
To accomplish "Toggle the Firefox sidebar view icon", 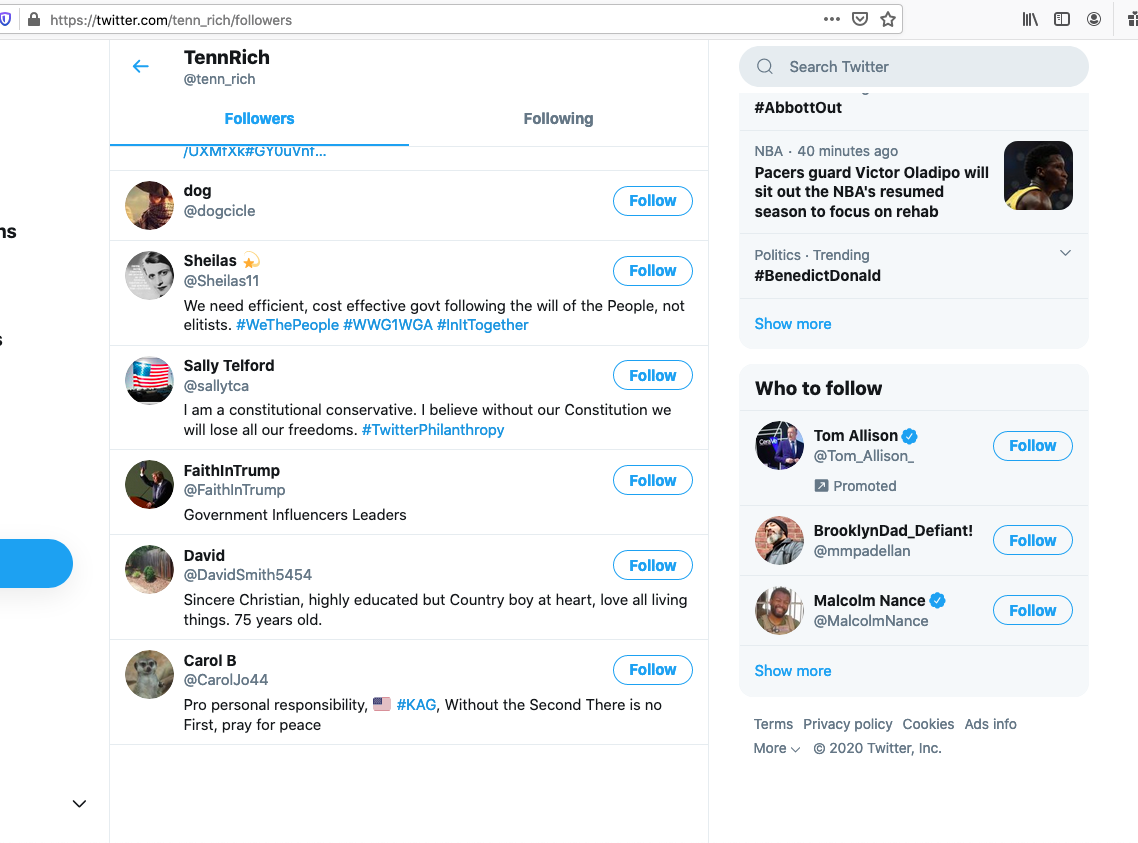I will pos(1062,19).
